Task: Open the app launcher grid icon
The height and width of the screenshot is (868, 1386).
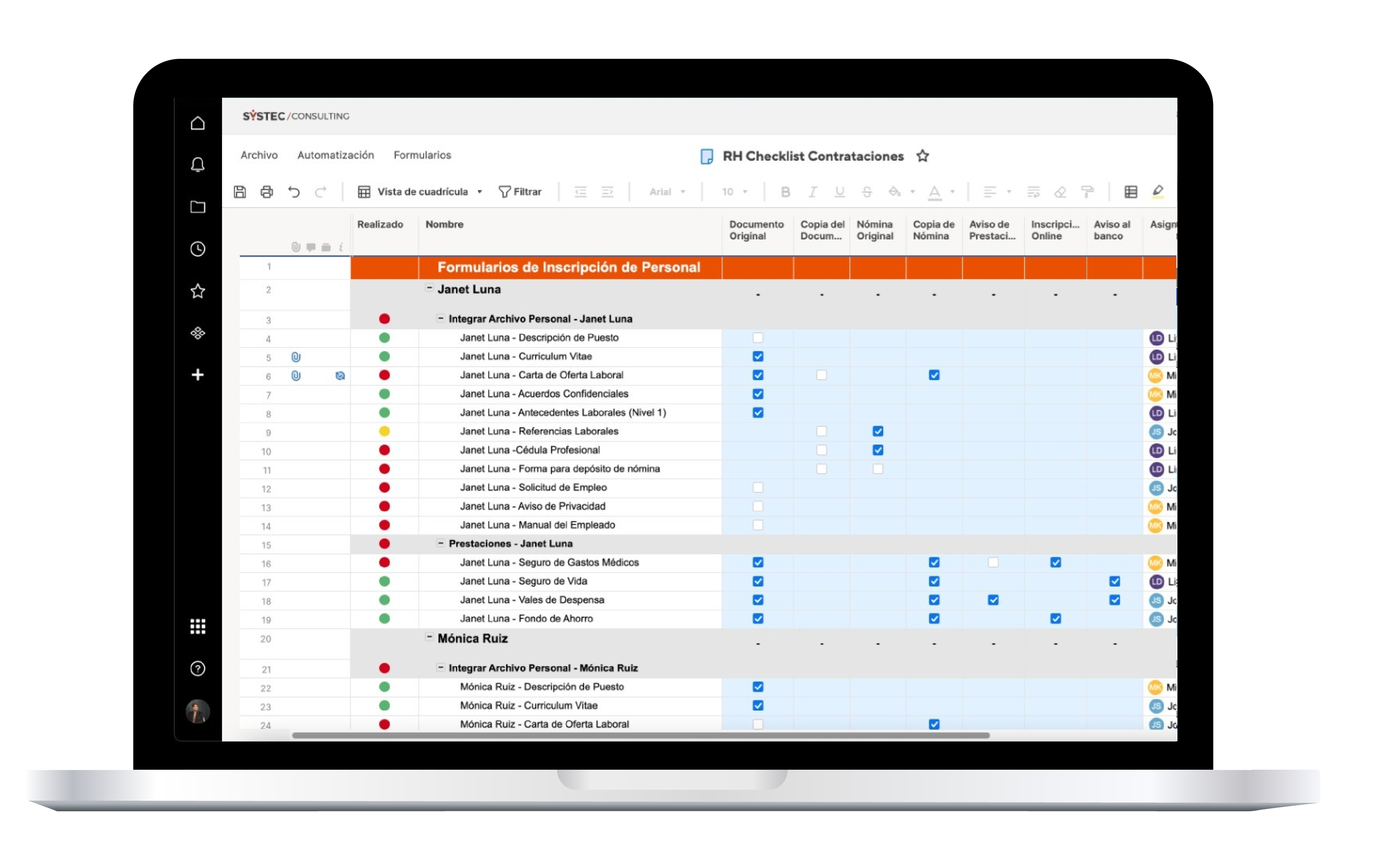Action: 198,626
